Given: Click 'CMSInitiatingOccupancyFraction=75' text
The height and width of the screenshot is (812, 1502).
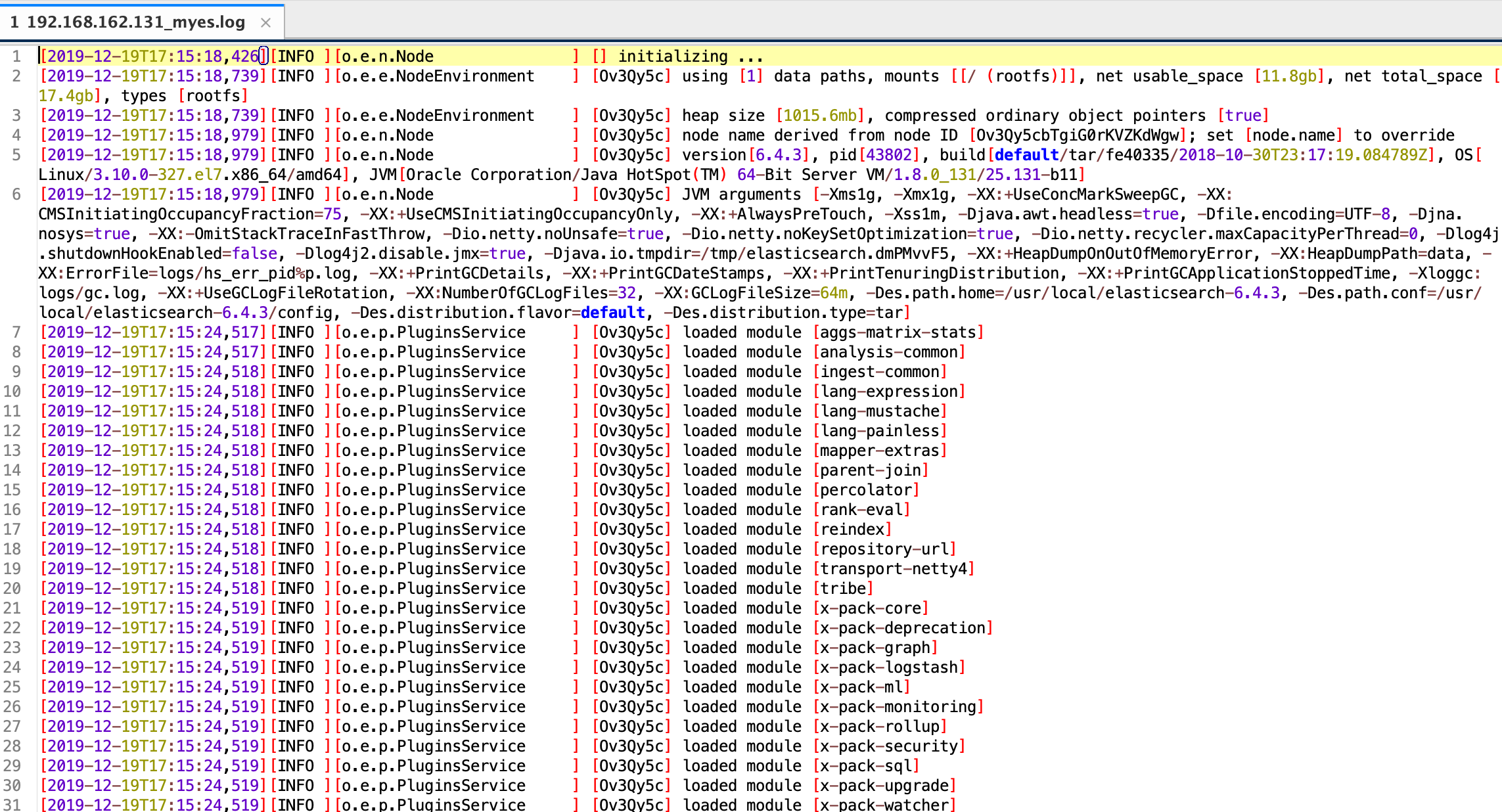Looking at the screenshot, I should 190,214.
